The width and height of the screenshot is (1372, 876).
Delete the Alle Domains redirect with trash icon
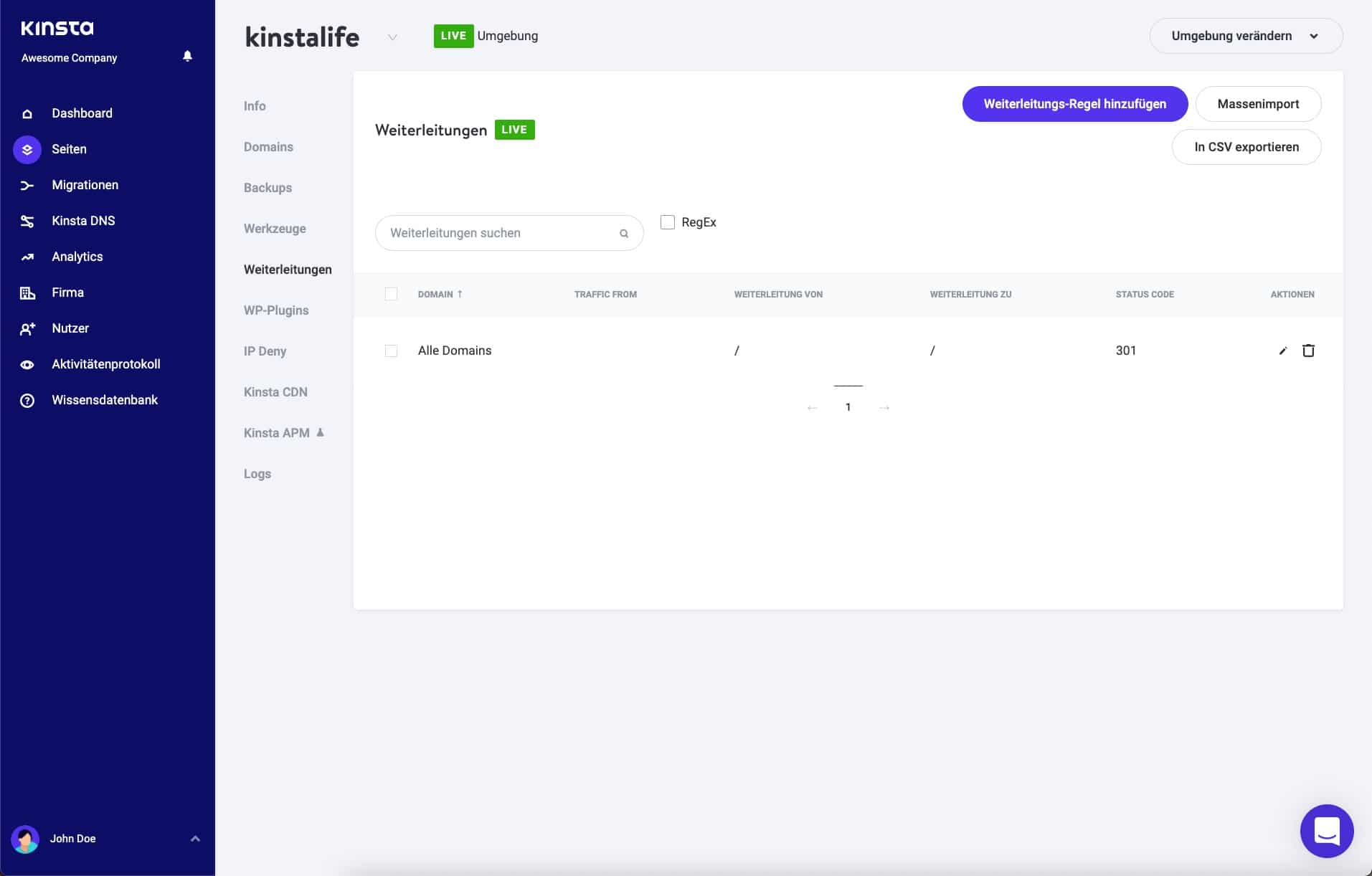[1308, 351]
